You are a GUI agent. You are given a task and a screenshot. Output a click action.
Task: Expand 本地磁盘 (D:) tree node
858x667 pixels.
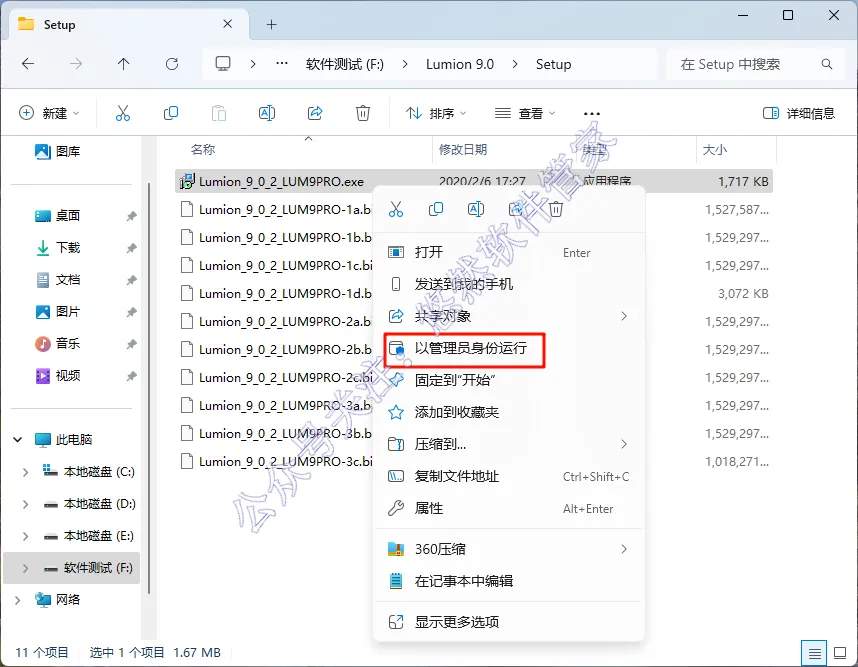tap(25, 504)
